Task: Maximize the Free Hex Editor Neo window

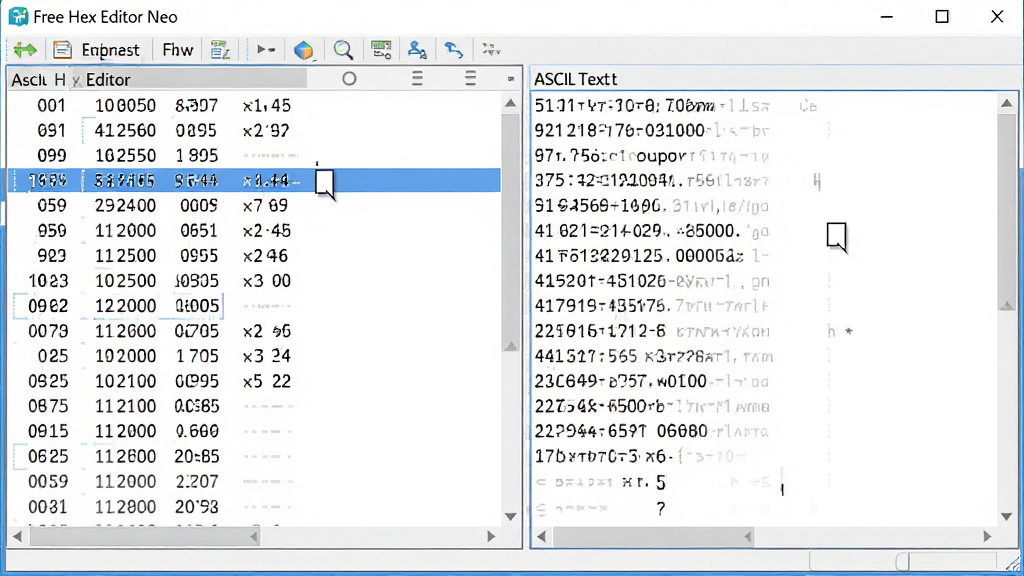Action: [942, 16]
